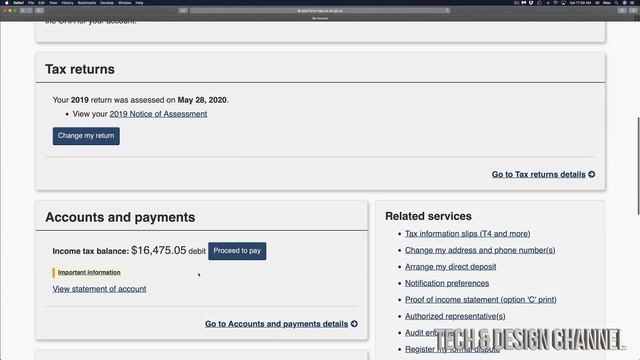Image resolution: width=640 pixels, height=360 pixels.
Task: Open Authorized representative(s) link
Action: click(455, 316)
